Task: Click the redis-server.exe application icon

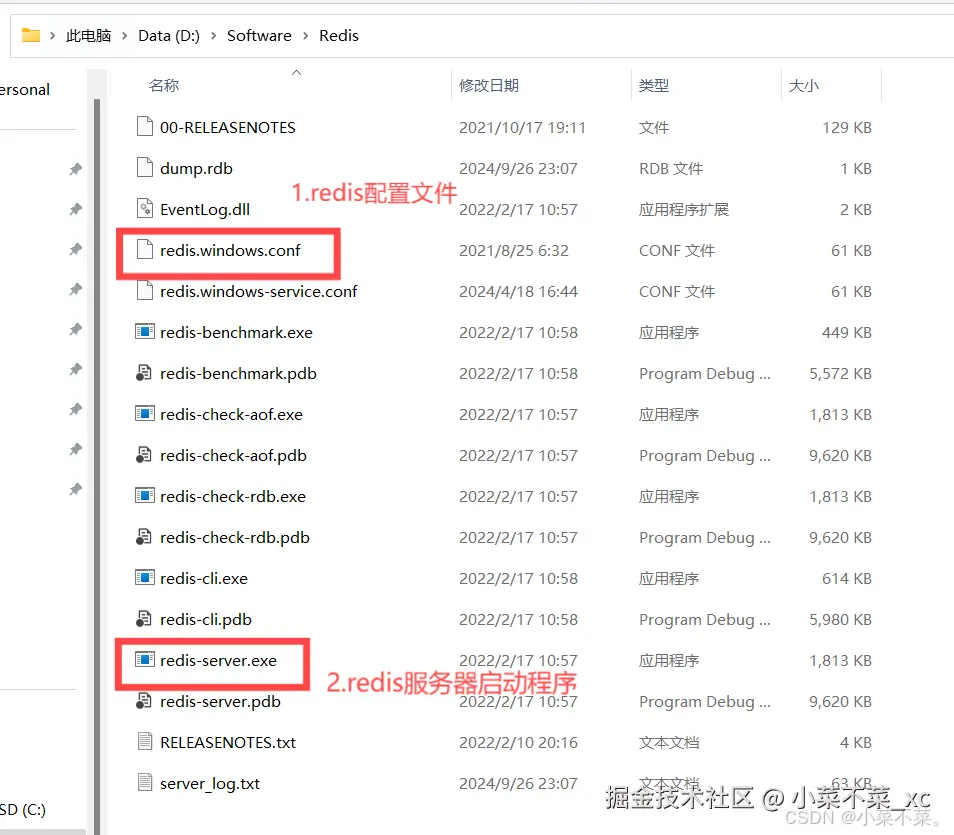Action: 145,660
